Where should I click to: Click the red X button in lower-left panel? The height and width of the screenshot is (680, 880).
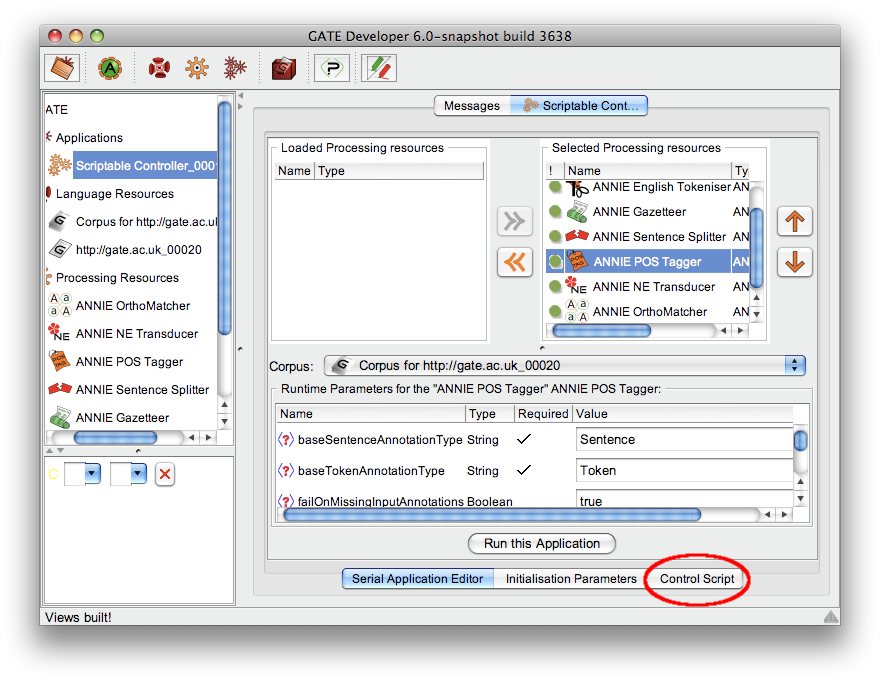click(165, 475)
